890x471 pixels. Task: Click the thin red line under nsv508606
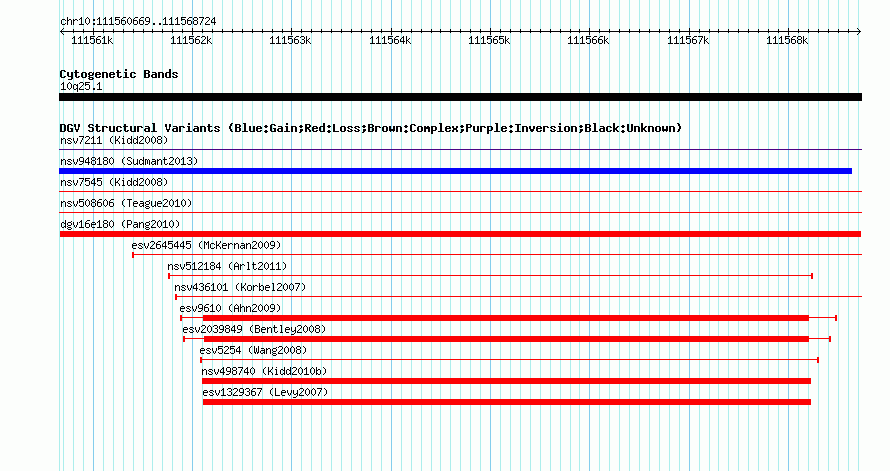(x=460, y=213)
